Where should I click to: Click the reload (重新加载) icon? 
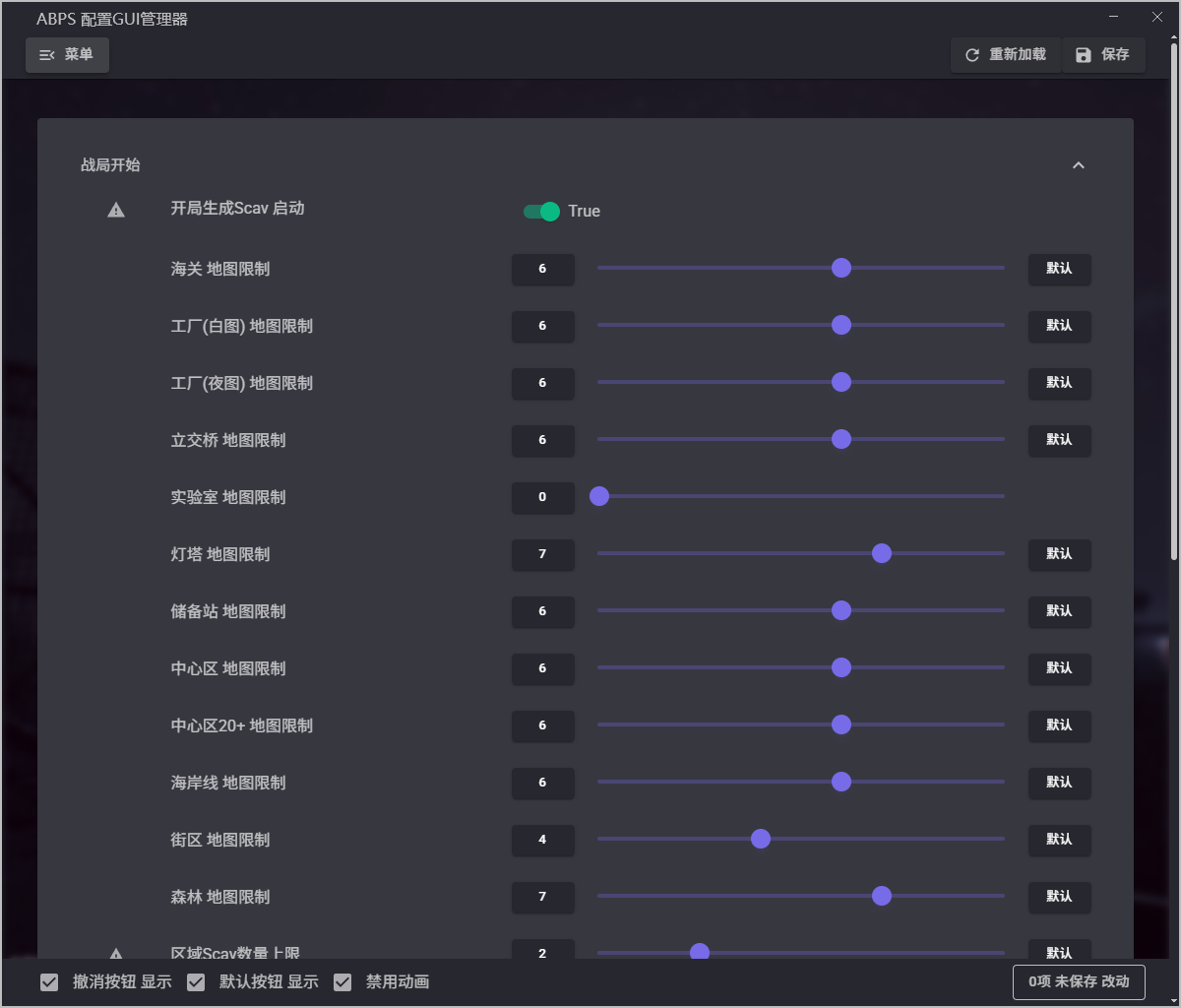[x=972, y=55]
